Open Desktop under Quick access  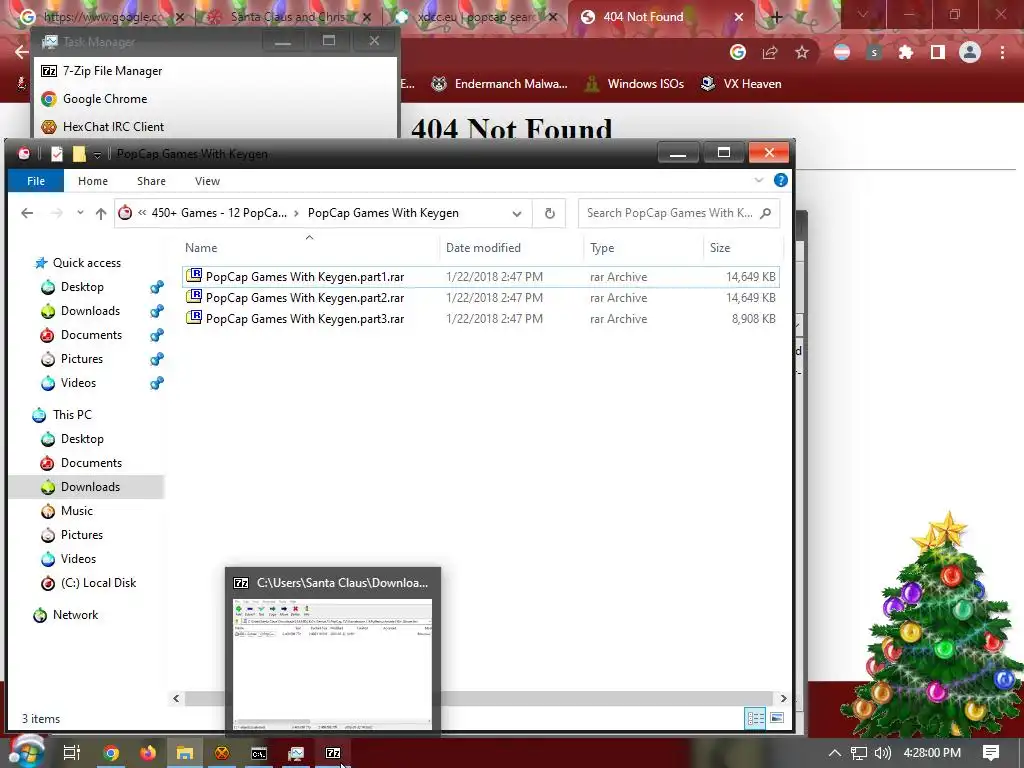(x=82, y=287)
